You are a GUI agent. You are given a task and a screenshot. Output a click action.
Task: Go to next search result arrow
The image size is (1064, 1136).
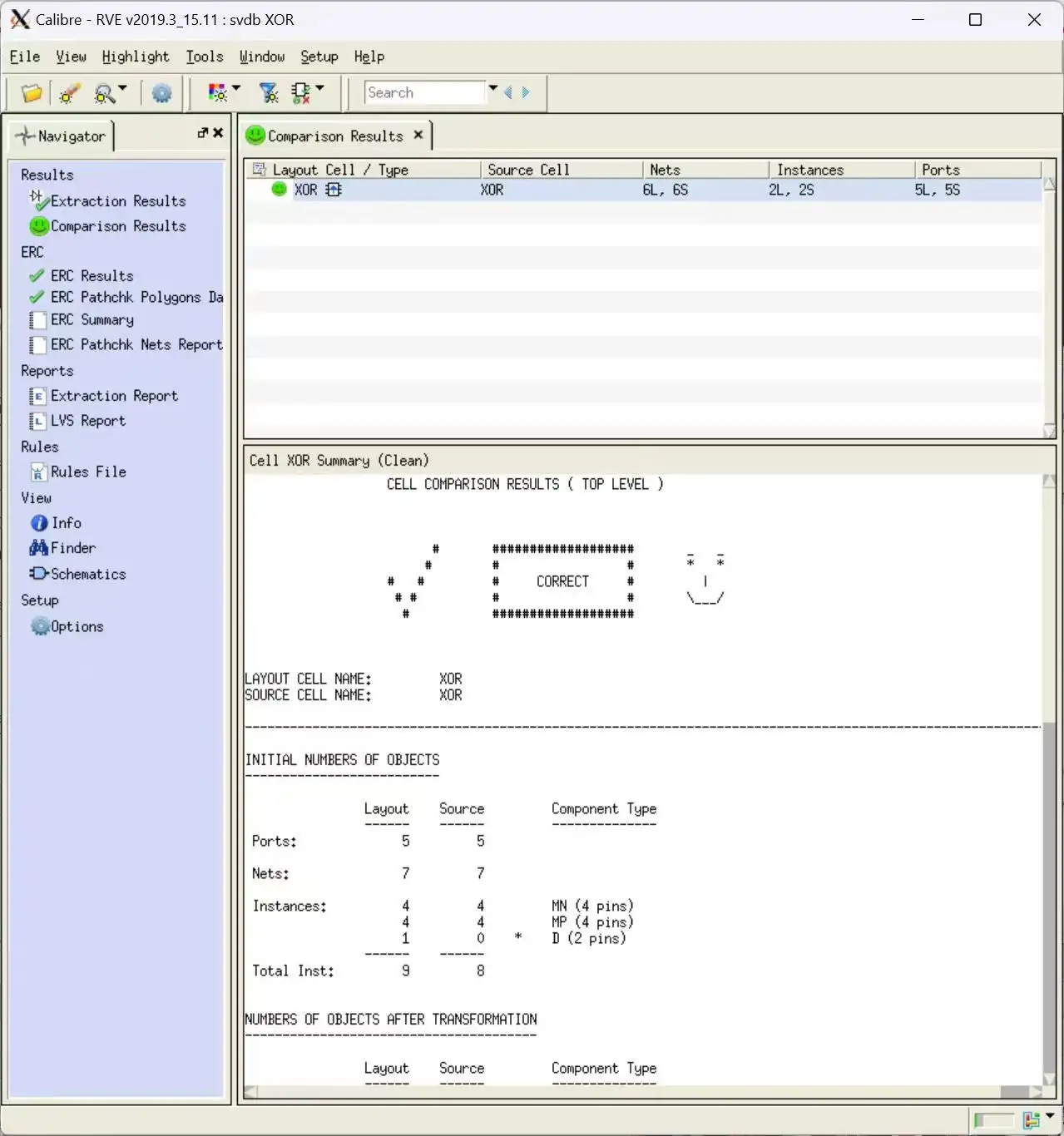(525, 92)
